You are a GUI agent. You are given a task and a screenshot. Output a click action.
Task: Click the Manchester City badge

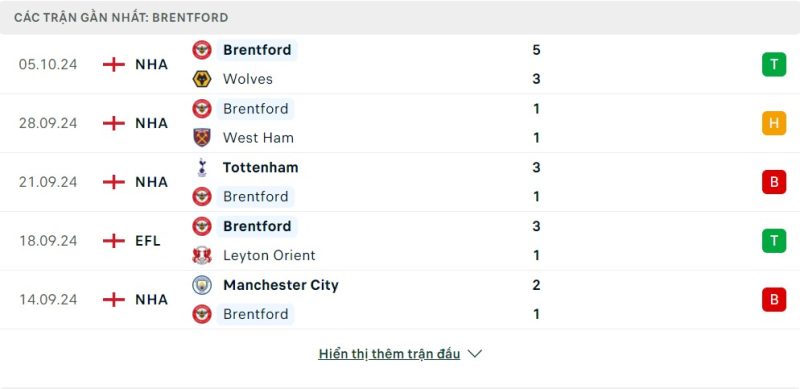pos(202,285)
